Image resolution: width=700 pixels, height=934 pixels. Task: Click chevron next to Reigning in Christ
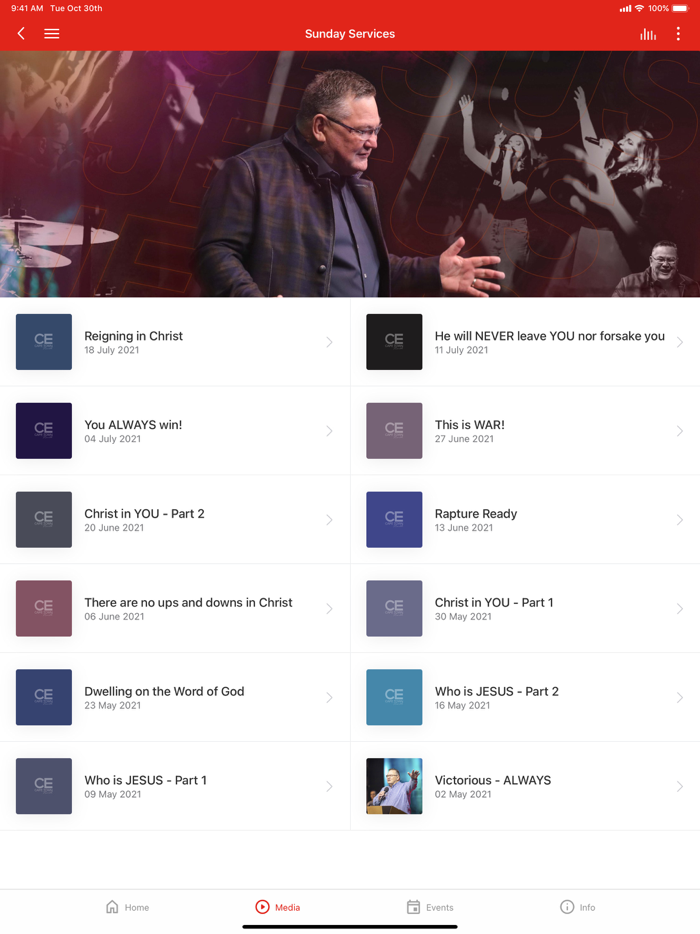point(329,342)
